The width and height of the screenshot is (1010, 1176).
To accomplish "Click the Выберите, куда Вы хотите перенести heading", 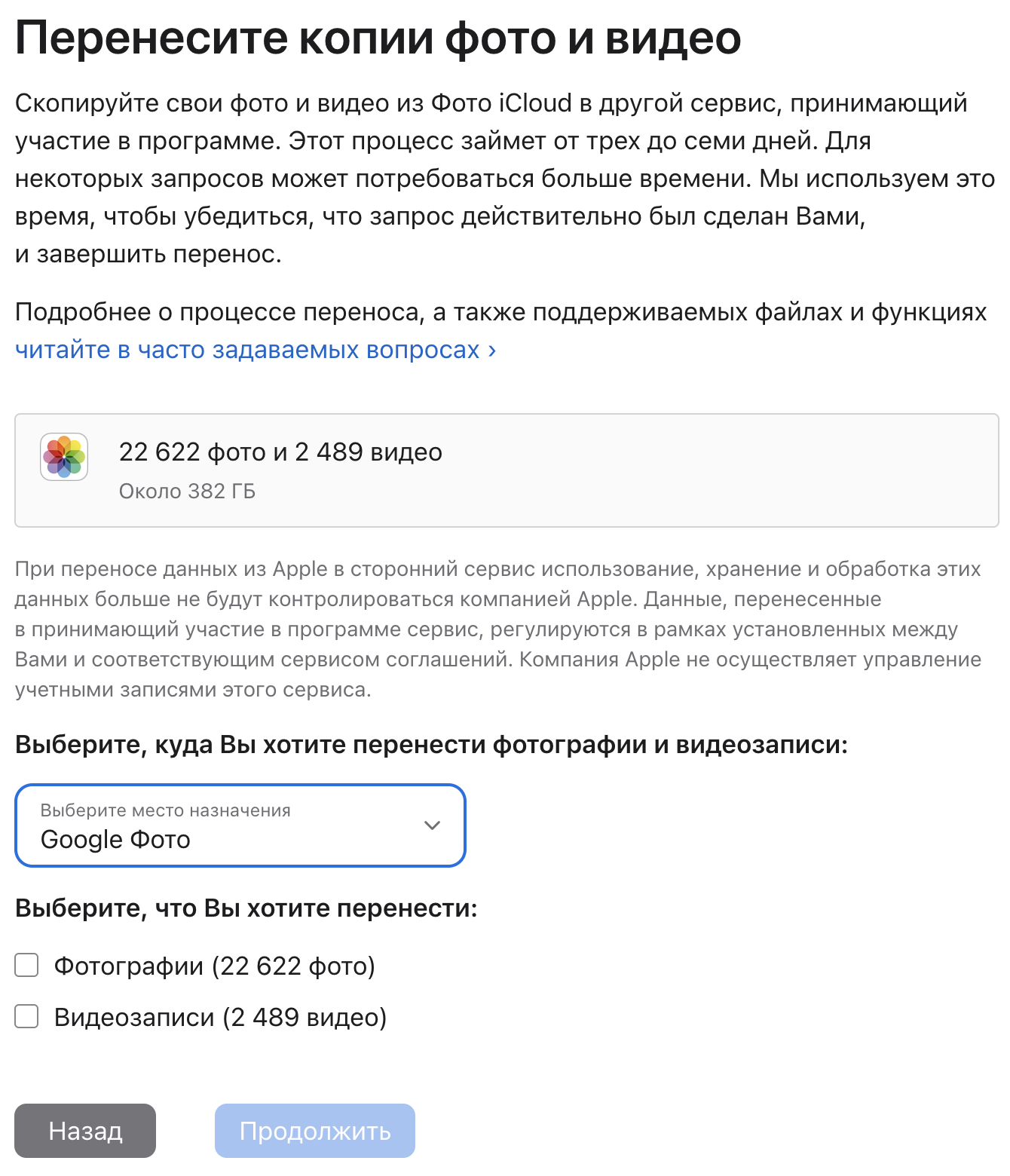I will [x=431, y=745].
